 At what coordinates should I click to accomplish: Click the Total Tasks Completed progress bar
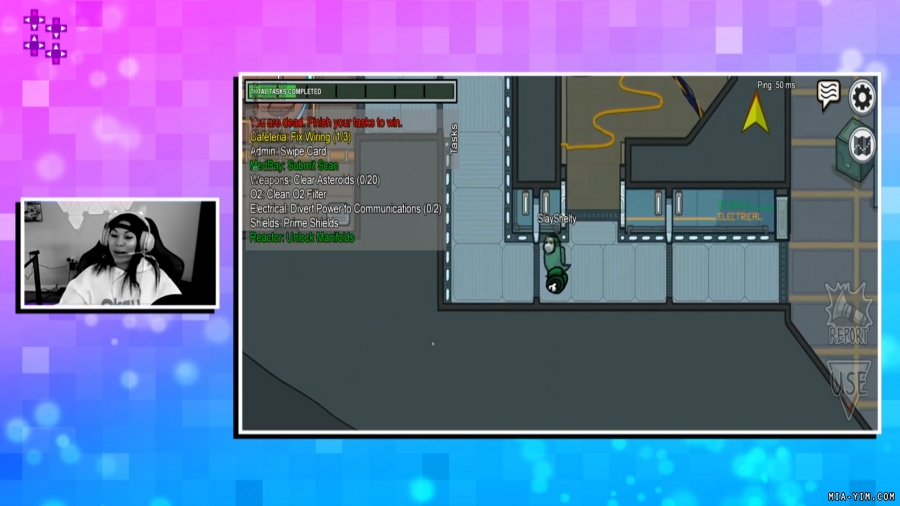351,92
